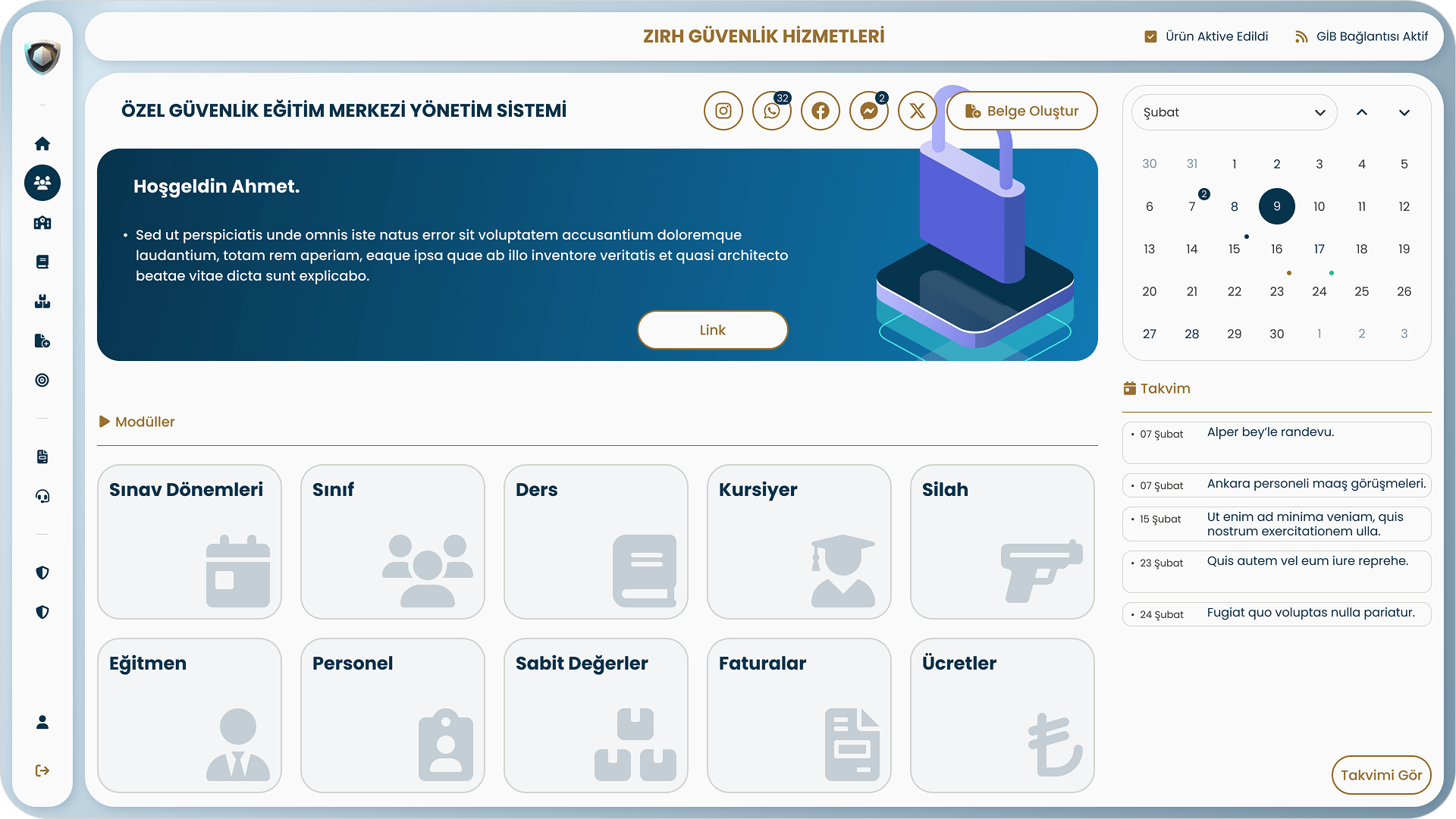Navigate home via the sidebar house icon
1456x819 pixels.
point(42,143)
